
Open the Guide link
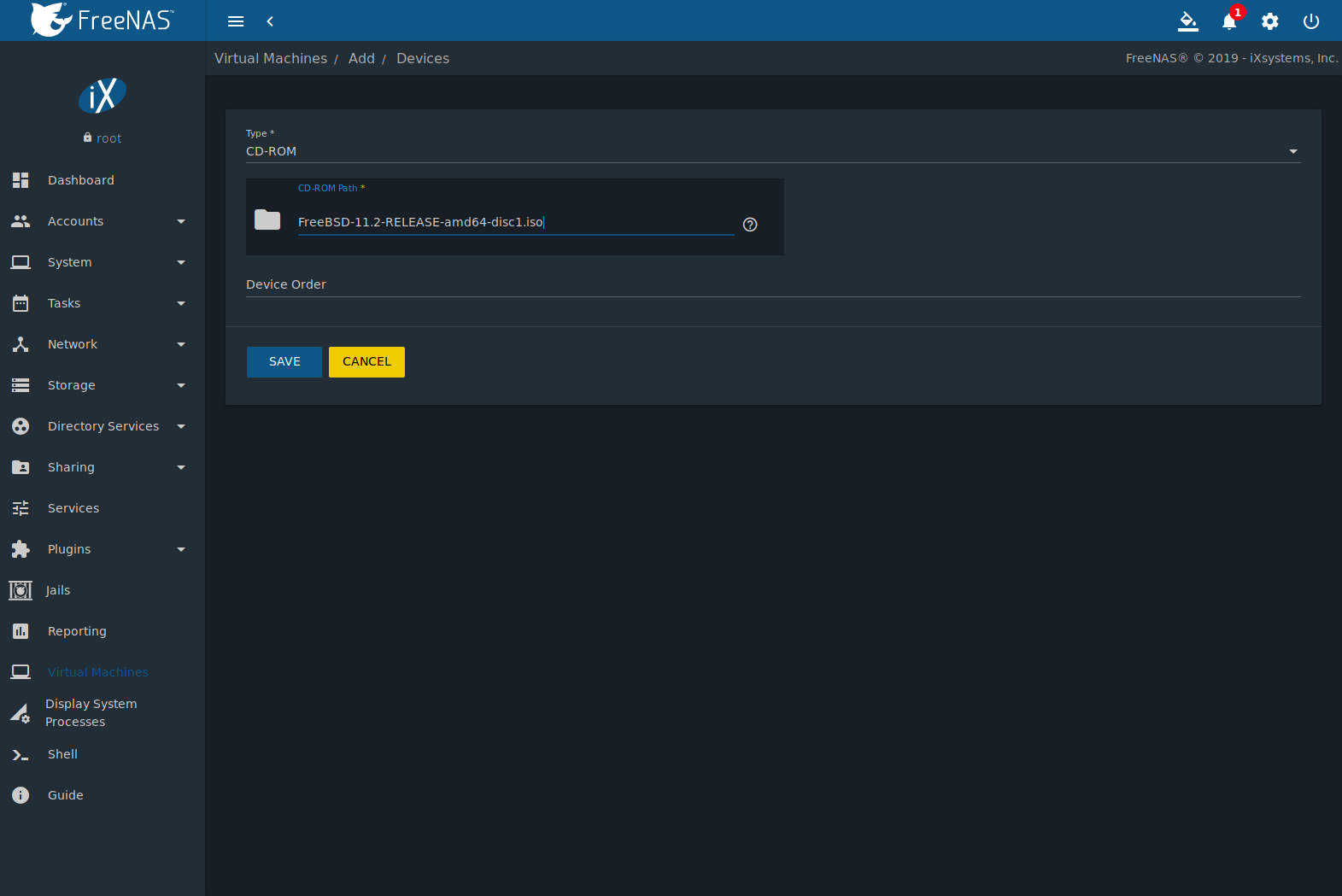tap(66, 795)
